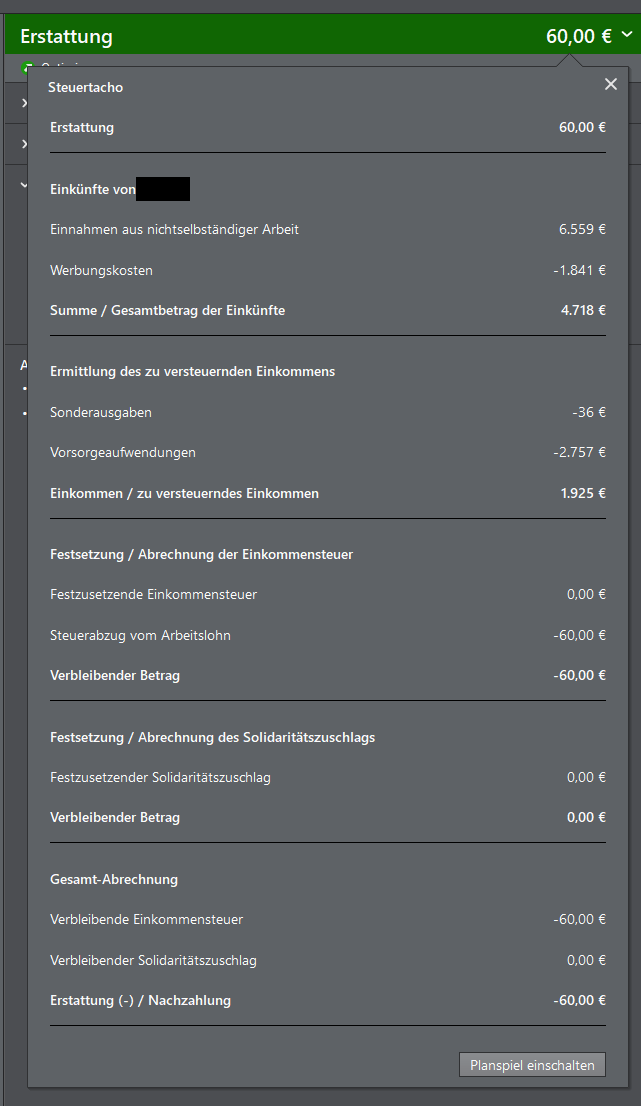Viewport: 641px width, 1106px height.
Task: Expand the topmost collapsed section arrow at left edge
Action: (x=24, y=102)
